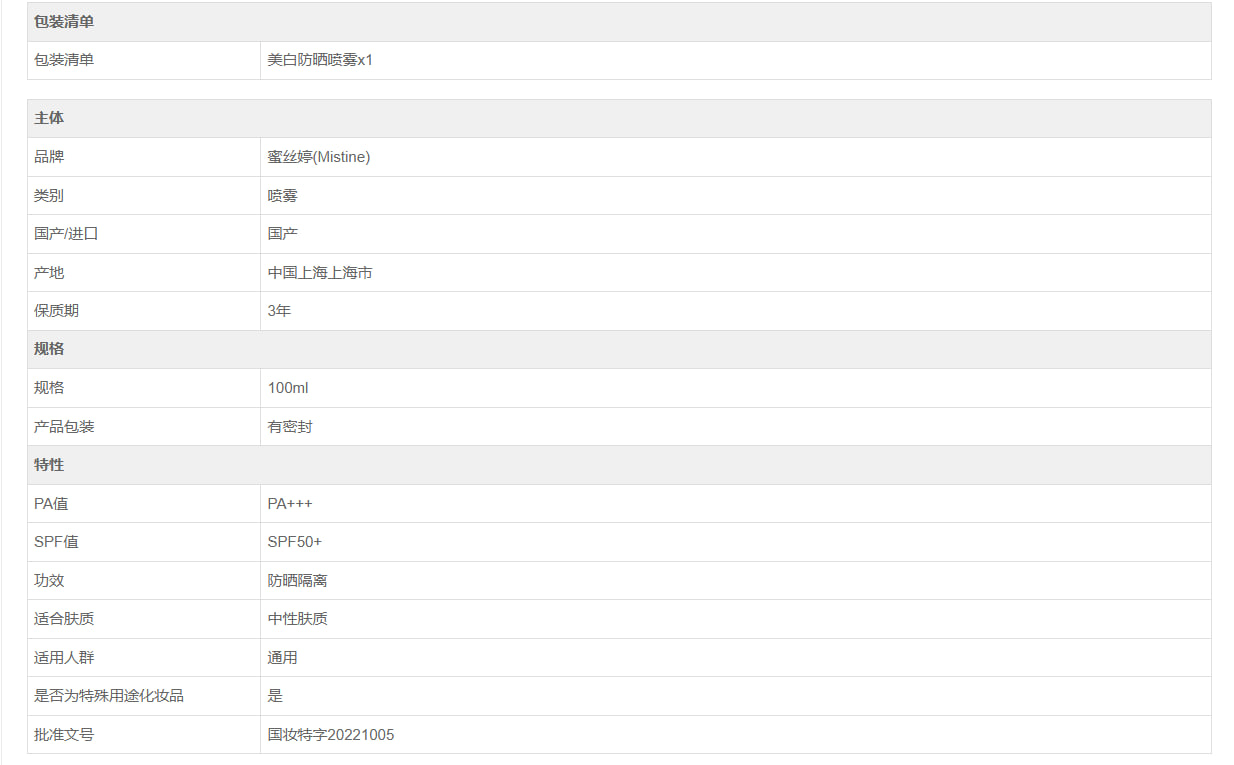Click the "有密封" product packaging value

click(290, 427)
